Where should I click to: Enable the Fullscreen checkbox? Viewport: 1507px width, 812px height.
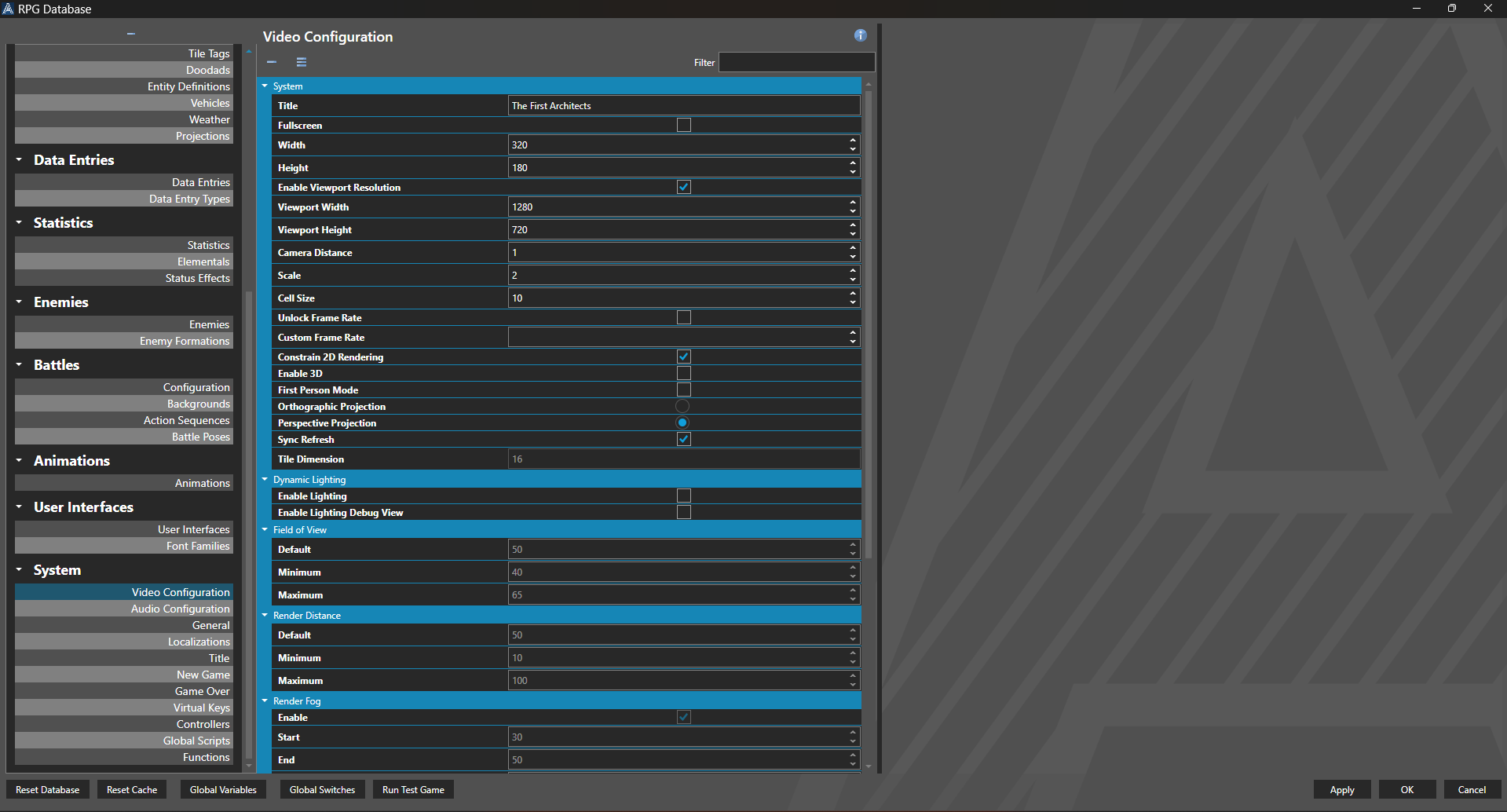pyautogui.click(x=683, y=124)
